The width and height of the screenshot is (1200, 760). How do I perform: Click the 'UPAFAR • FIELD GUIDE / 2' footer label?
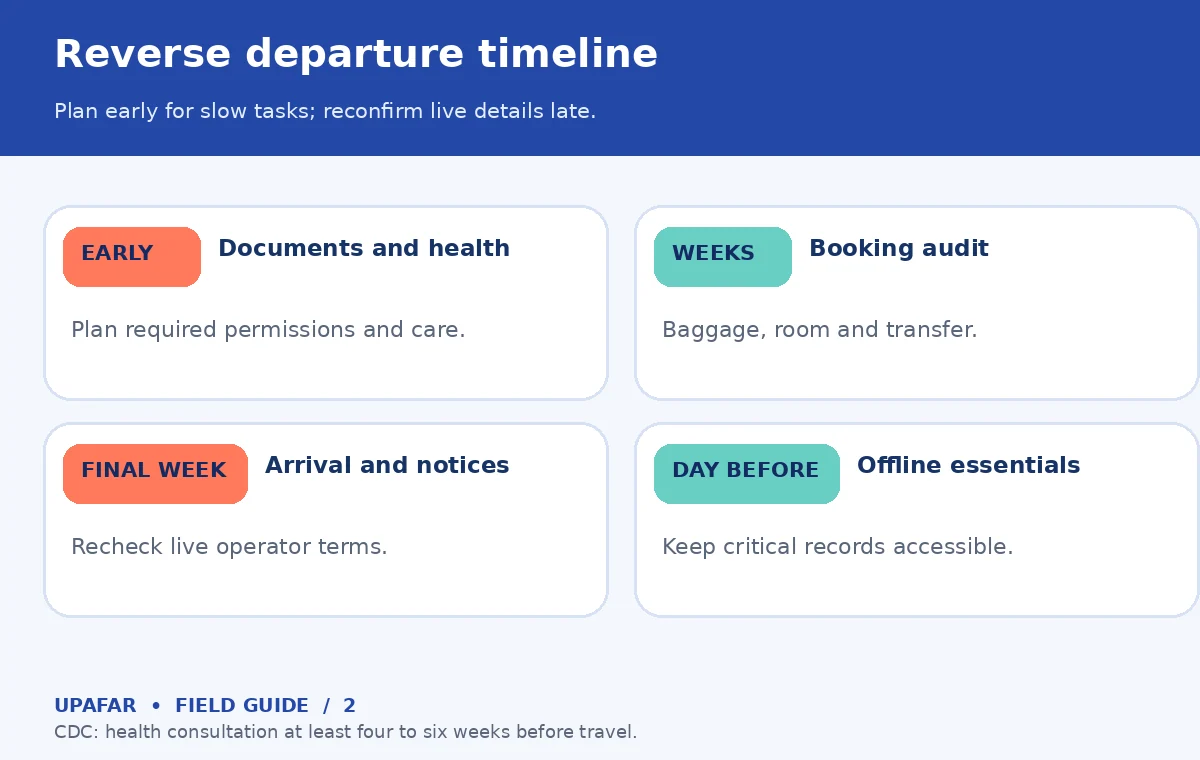[x=205, y=706]
